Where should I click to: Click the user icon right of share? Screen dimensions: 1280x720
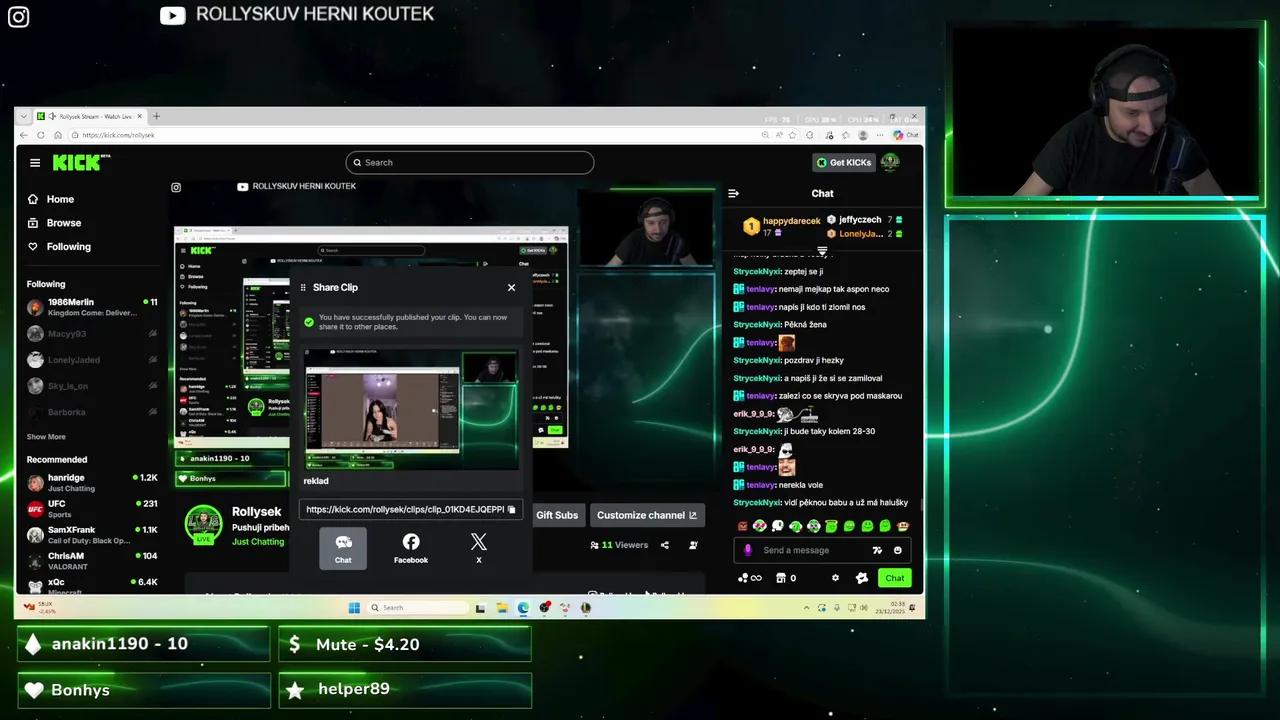tap(693, 545)
